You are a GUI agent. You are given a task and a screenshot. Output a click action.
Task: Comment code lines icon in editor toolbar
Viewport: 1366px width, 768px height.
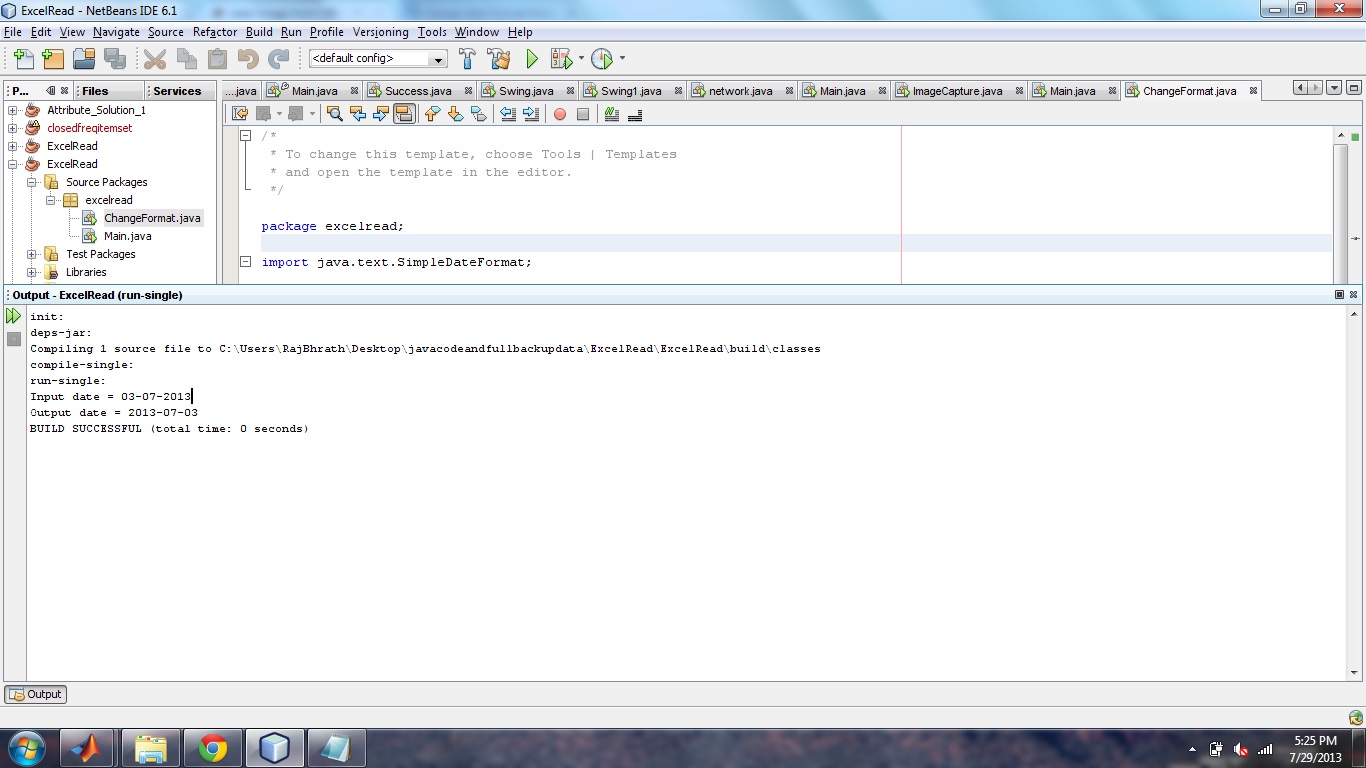click(x=612, y=114)
